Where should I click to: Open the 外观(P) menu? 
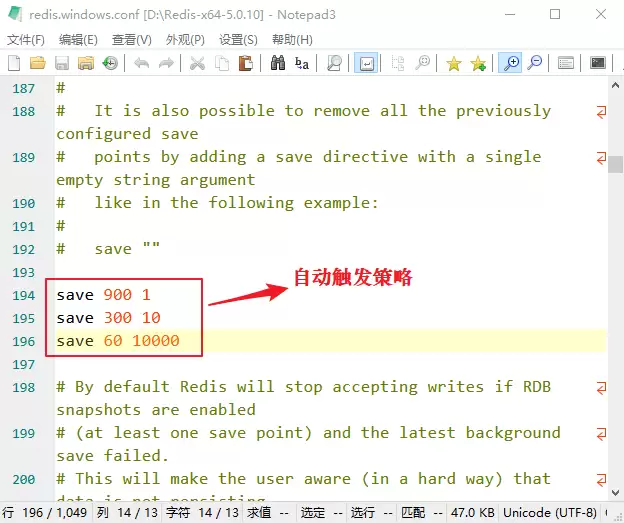(185, 40)
